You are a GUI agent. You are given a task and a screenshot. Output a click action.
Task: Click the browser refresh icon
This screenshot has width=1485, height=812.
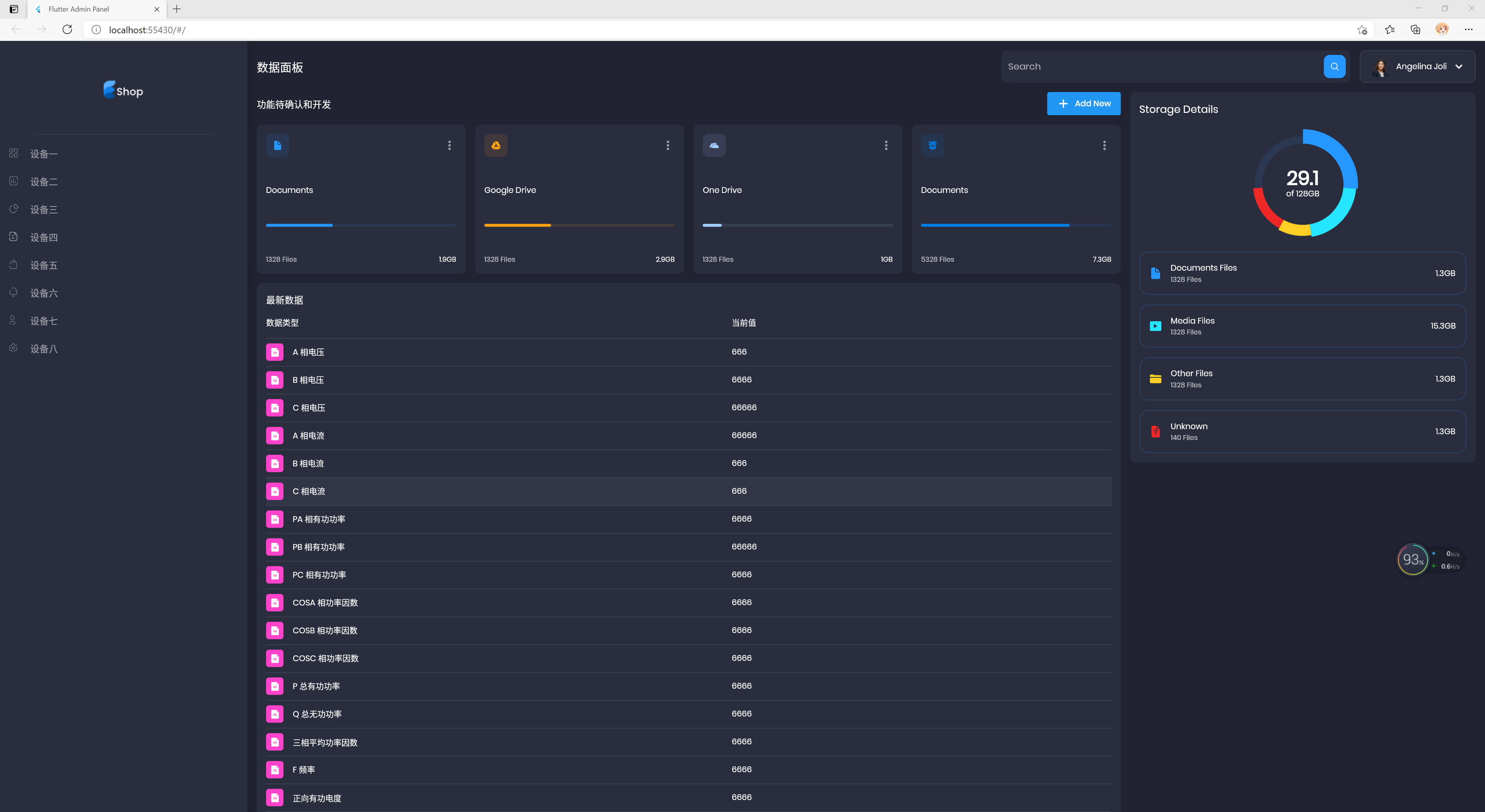click(67, 29)
